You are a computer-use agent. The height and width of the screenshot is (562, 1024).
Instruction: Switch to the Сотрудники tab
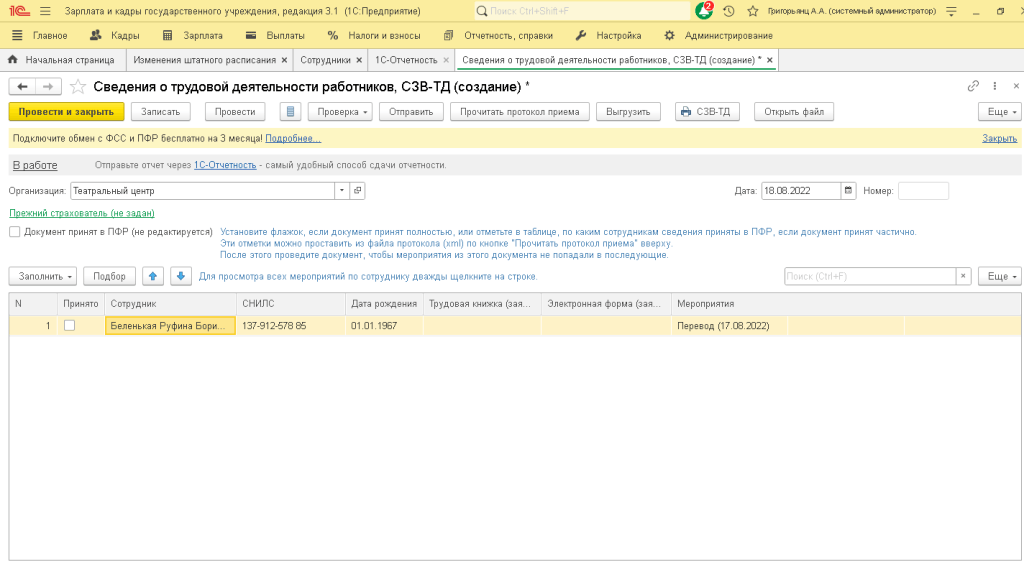326,60
